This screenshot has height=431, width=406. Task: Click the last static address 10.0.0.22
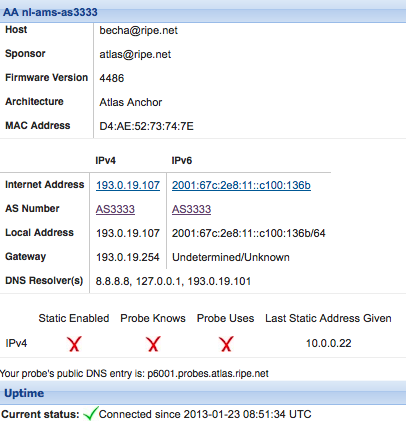click(x=329, y=343)
